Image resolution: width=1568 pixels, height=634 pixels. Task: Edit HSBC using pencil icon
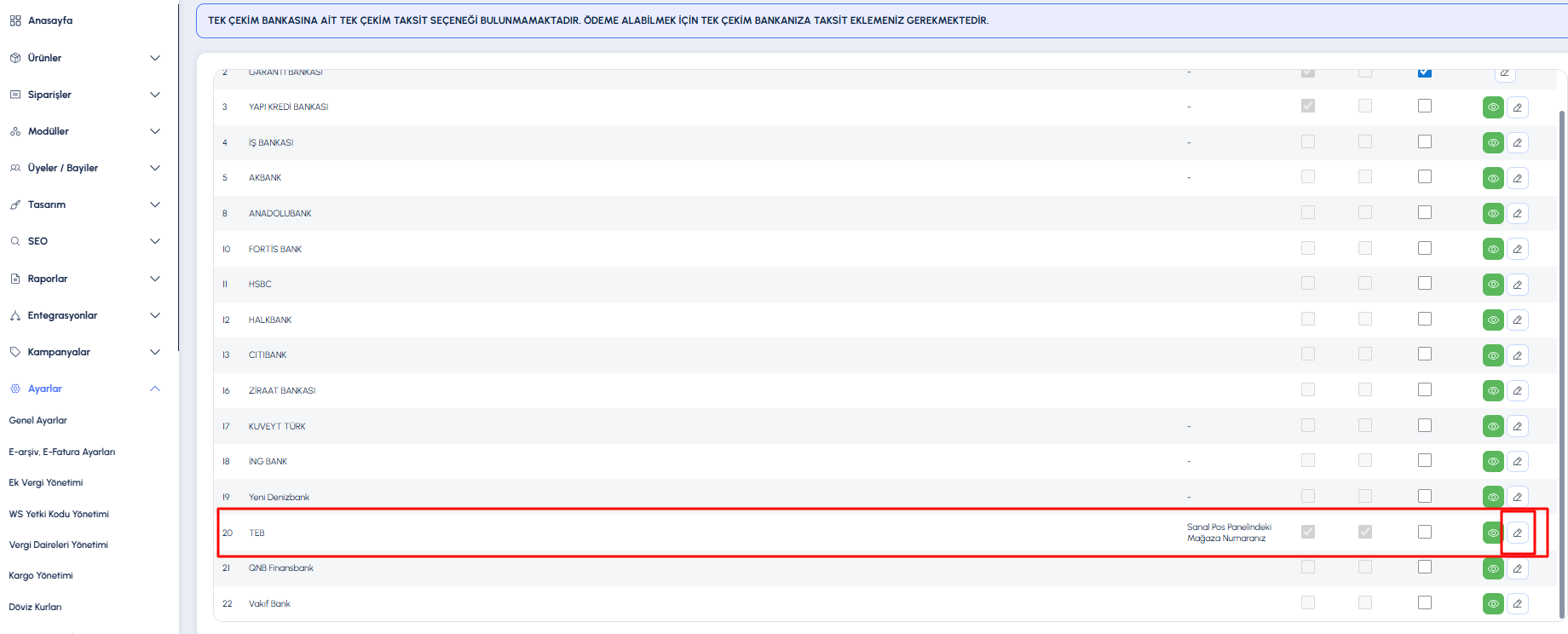click(1518, 285)
